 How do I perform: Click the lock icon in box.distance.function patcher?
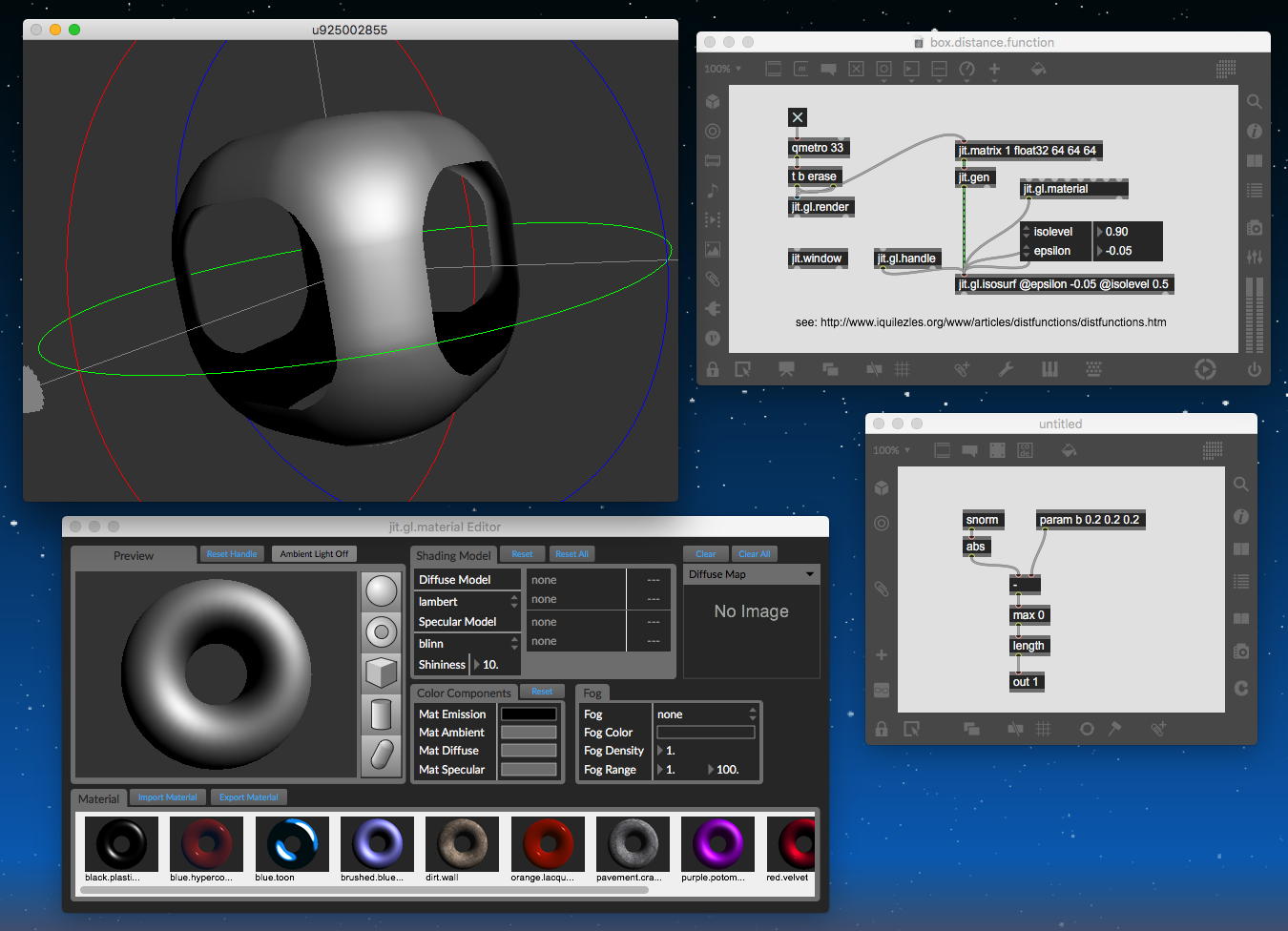712,369
